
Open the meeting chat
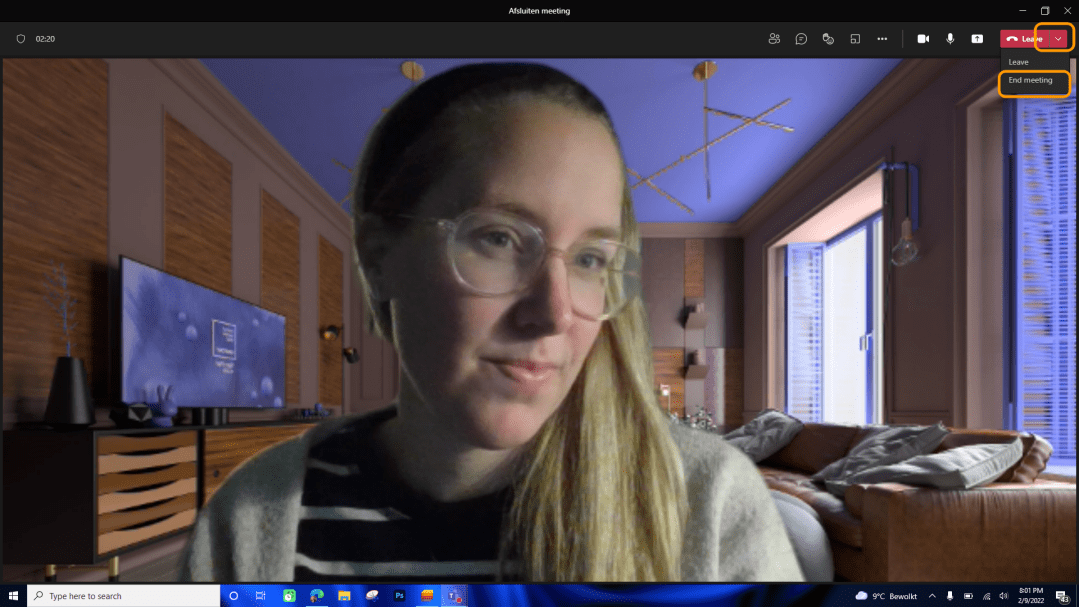tap(801, 39)
